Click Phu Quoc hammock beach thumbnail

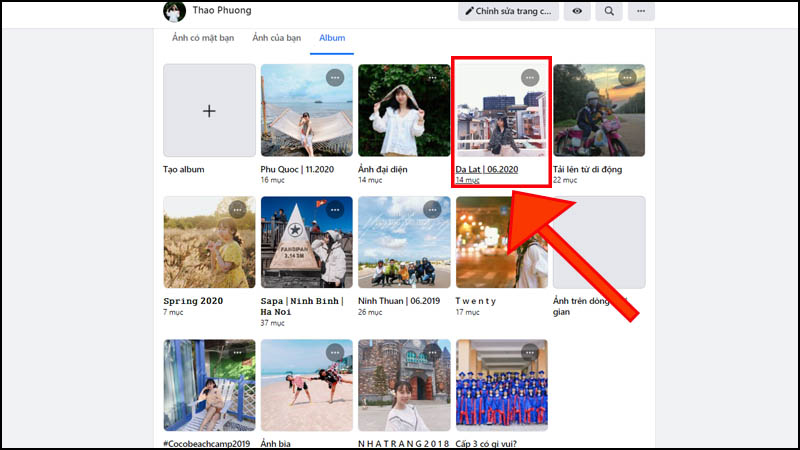tap(307, 111)
